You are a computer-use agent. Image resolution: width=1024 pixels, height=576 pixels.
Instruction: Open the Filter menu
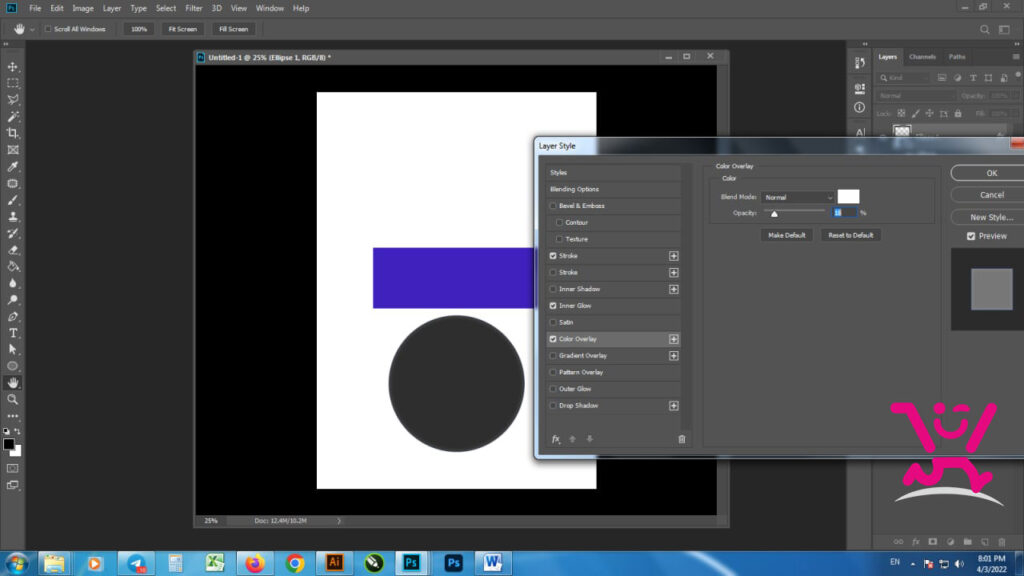193,8
